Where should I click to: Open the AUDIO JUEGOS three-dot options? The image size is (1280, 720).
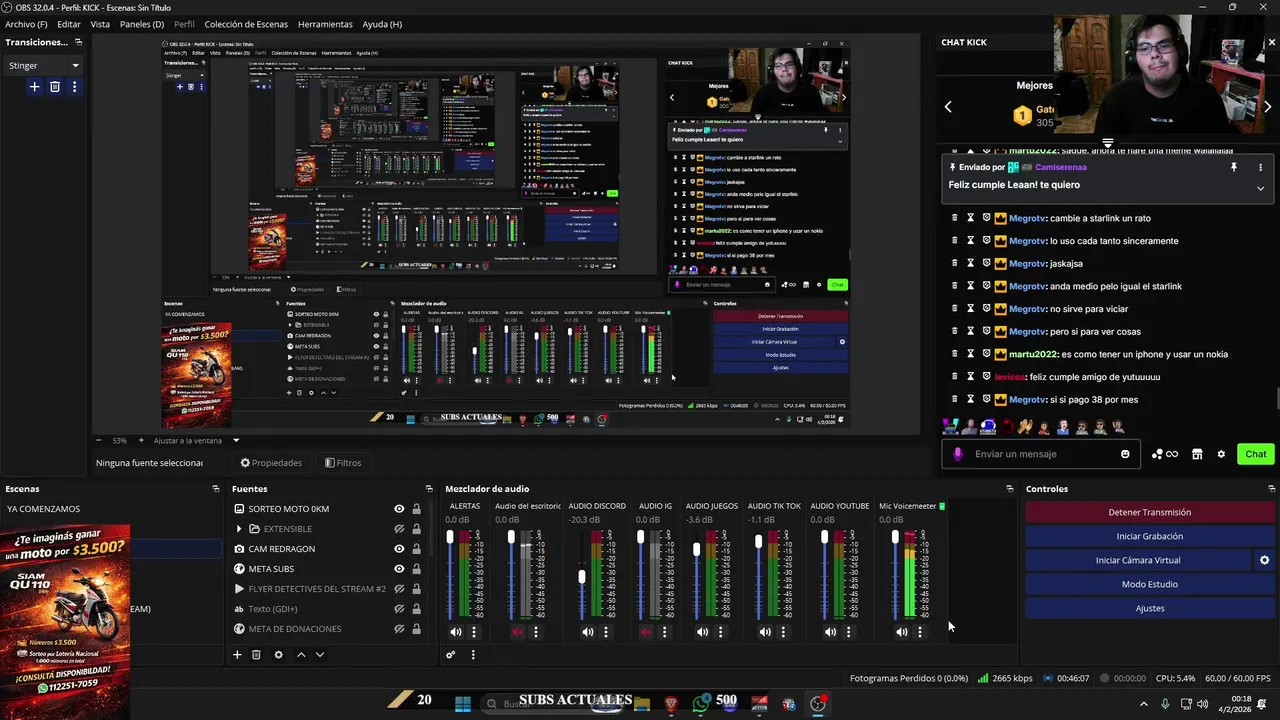(720, 632)
